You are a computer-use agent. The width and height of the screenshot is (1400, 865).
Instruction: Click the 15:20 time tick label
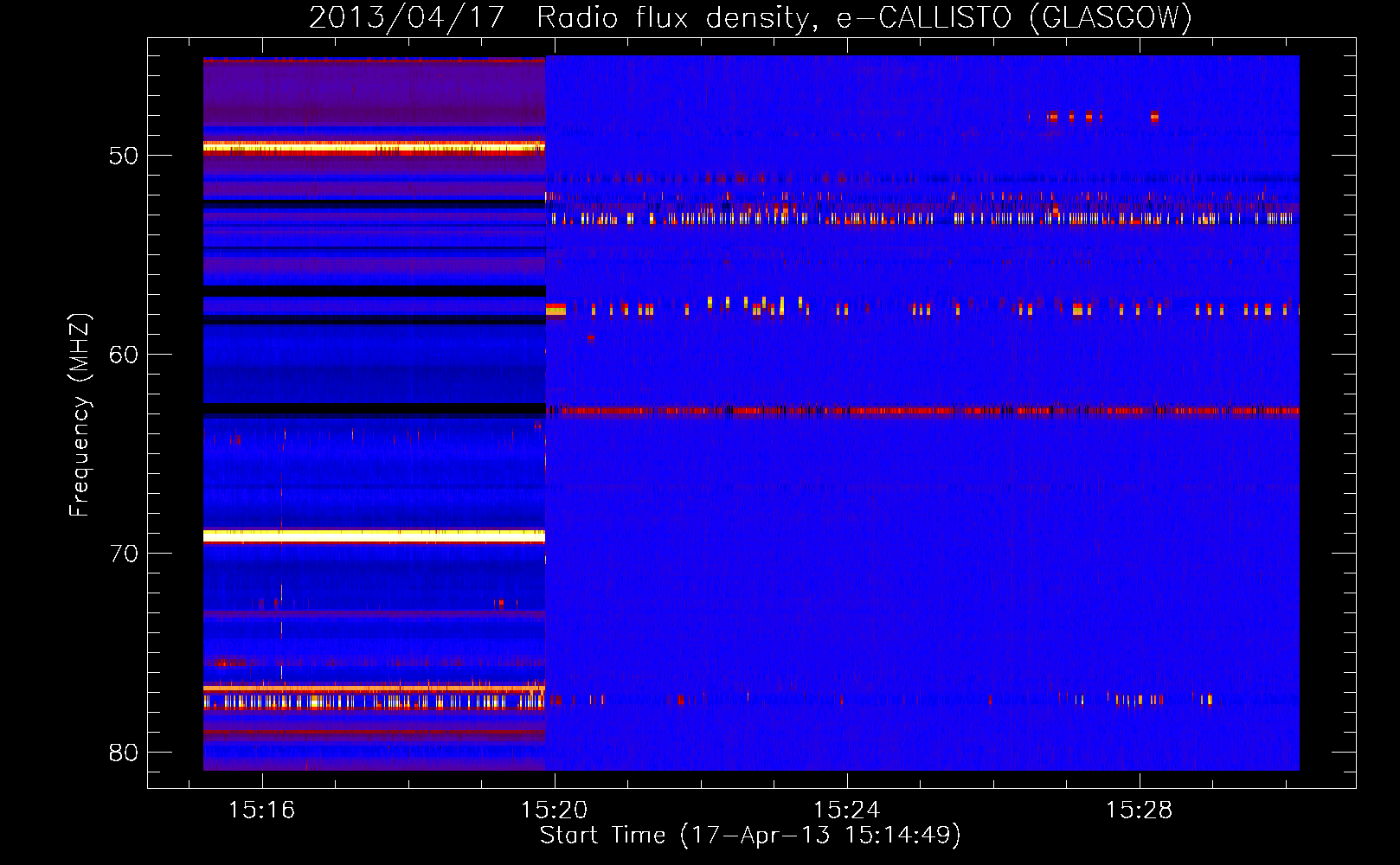pyautogui.click(x=554, y=811)
